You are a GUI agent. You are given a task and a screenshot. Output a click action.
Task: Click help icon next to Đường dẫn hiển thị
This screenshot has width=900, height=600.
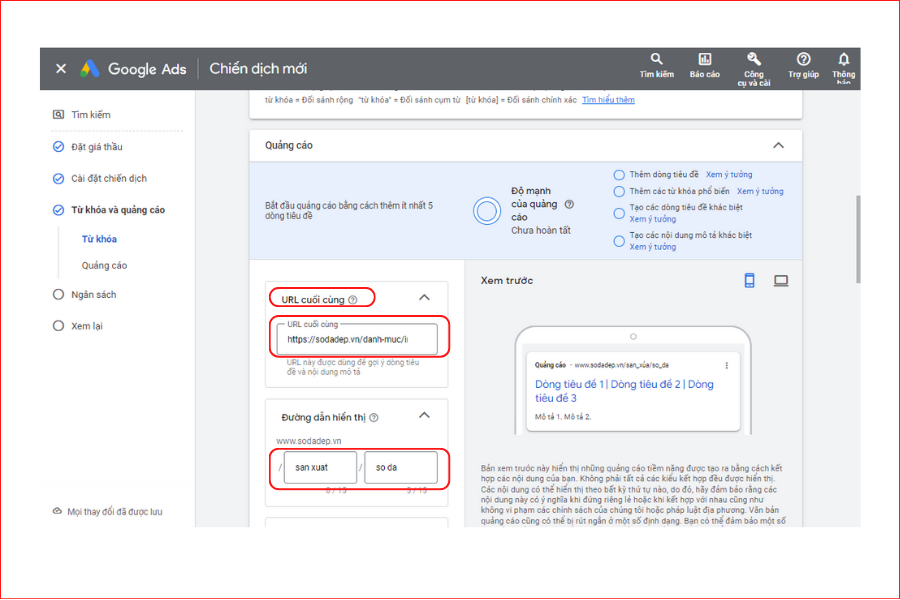374,417
